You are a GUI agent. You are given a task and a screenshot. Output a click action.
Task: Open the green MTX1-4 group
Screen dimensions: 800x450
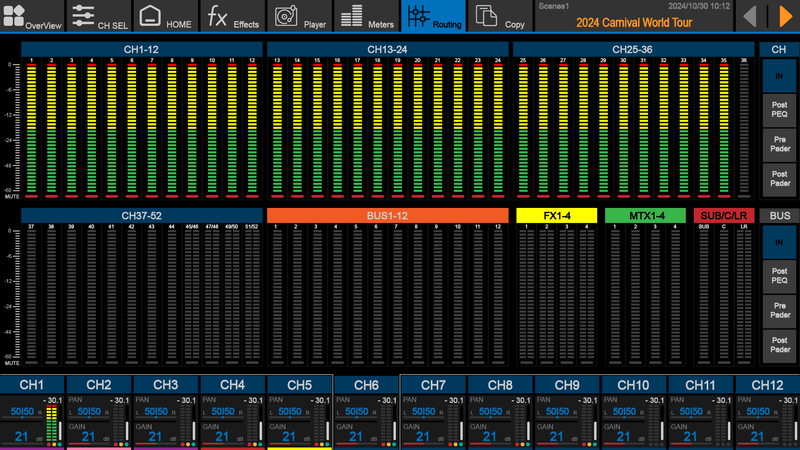645,216
